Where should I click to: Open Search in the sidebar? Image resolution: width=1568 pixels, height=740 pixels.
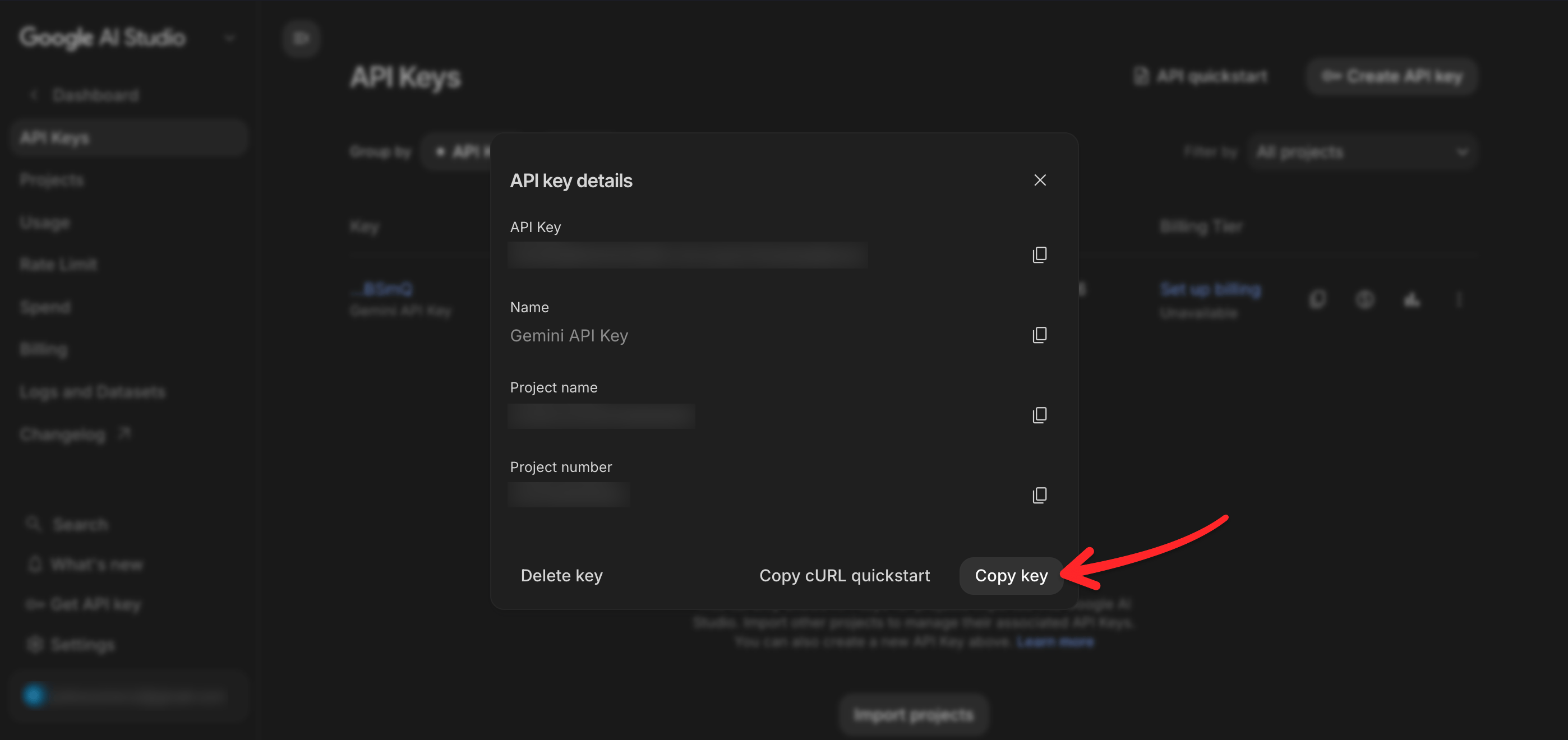[x=67, y=524]
